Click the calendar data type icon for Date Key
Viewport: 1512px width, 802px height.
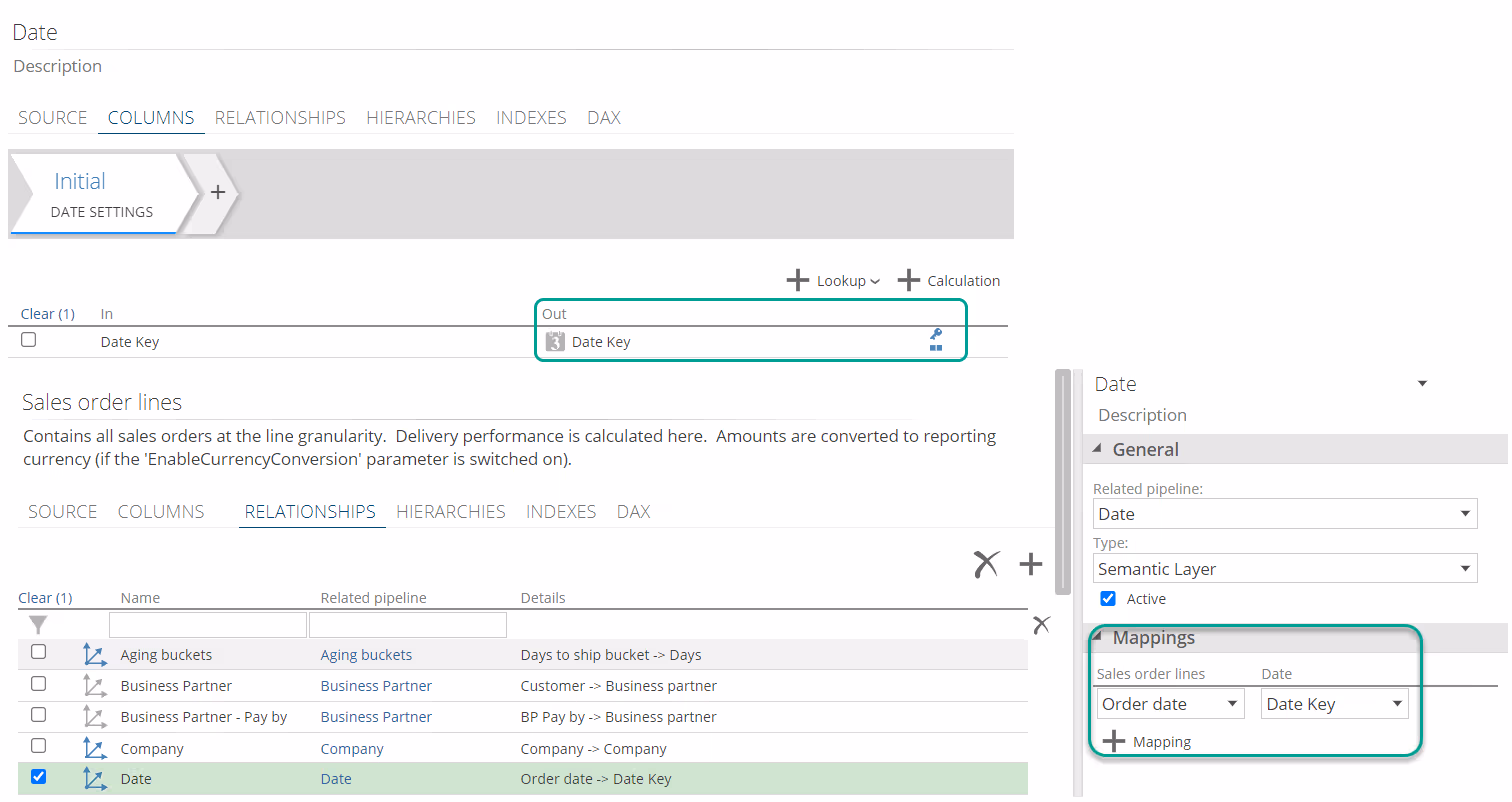(x=555, y=342)
